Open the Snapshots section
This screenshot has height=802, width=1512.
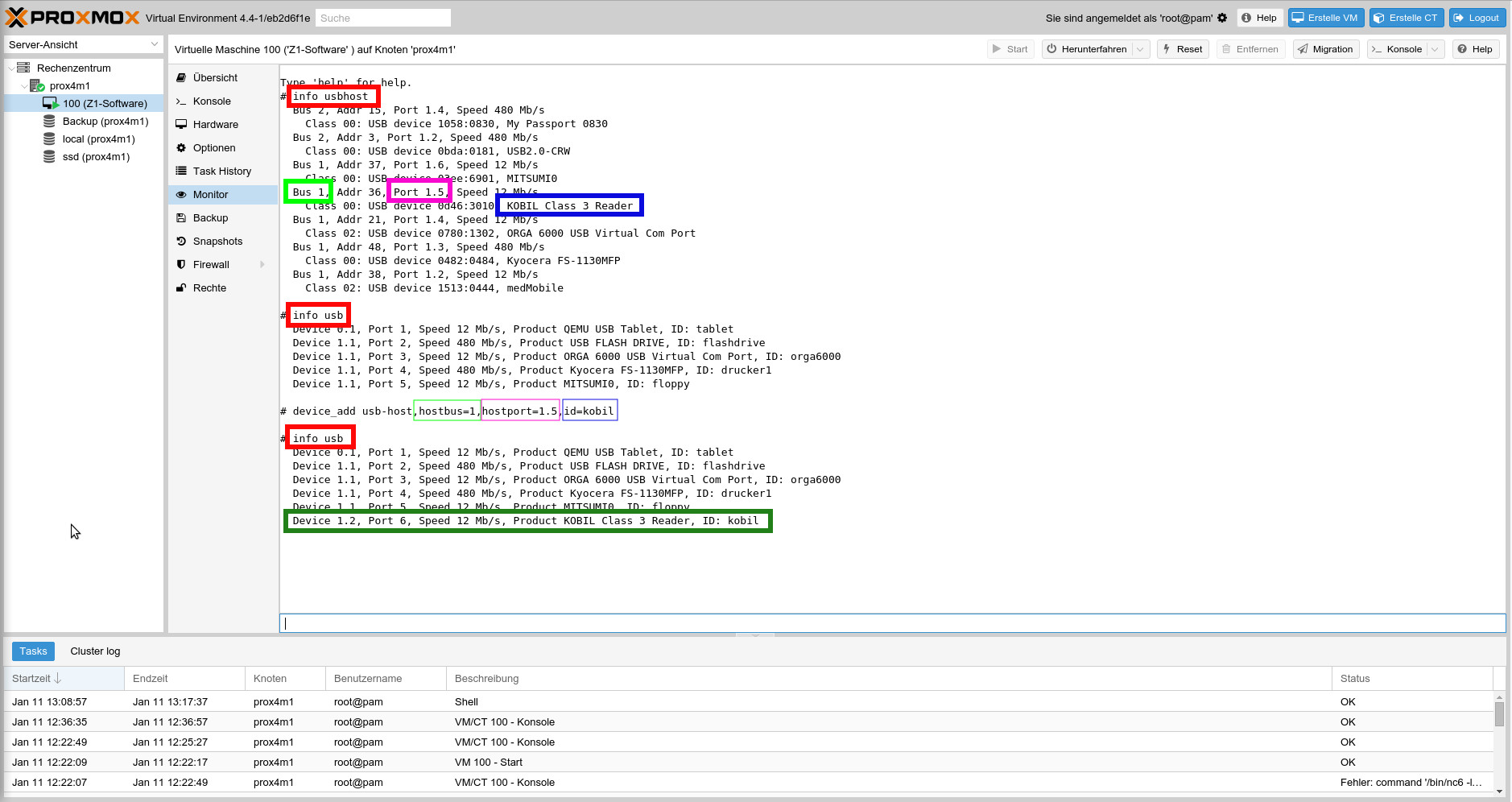coord(223,242)
